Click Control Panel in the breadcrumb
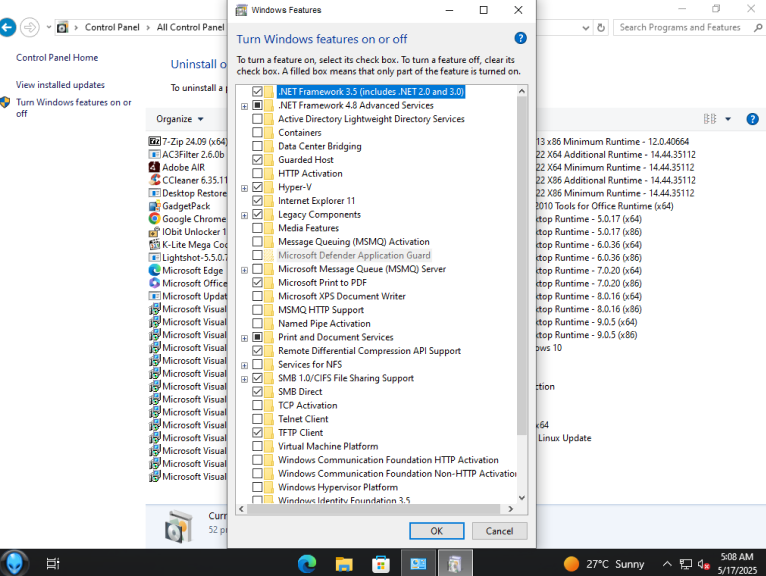Image resolution: width=766 pixels, height=576 pixels. (x=112, y=27)
